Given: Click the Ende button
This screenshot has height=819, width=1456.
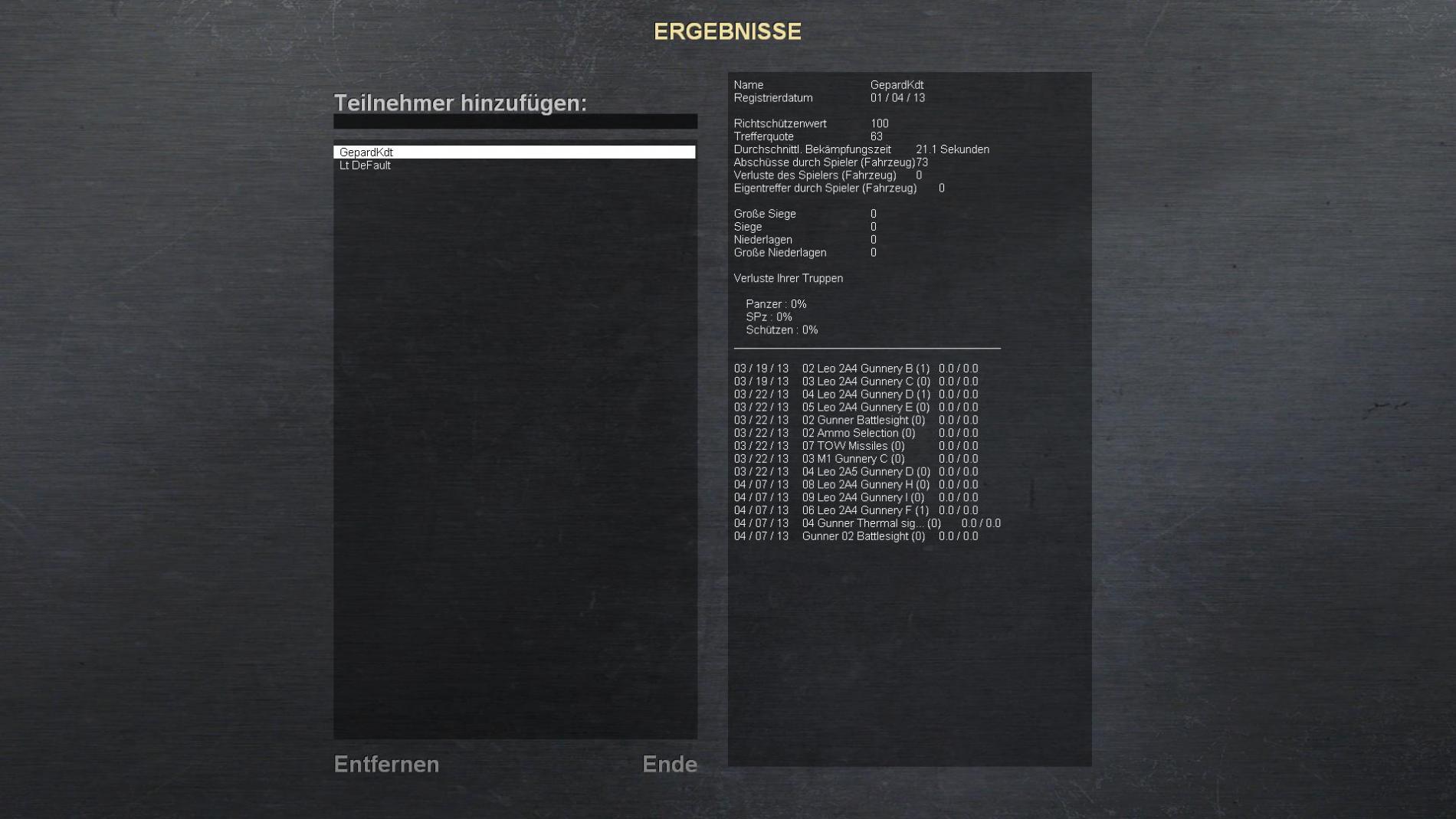Looking at the screenshot, I should pyautogui.click(x=669, y=764).
